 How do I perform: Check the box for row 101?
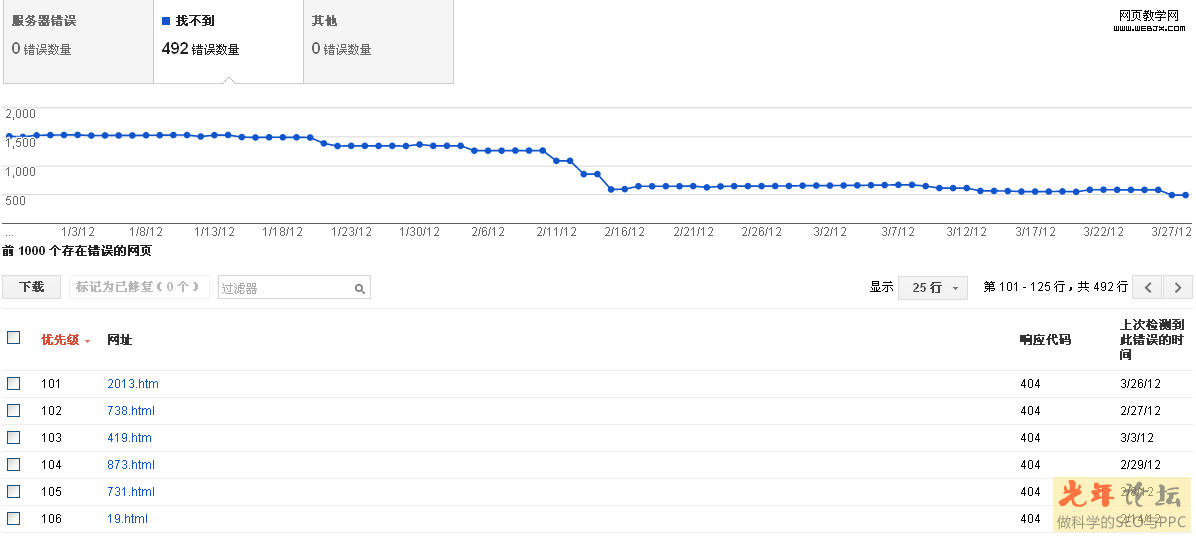[x=14, y=383]
